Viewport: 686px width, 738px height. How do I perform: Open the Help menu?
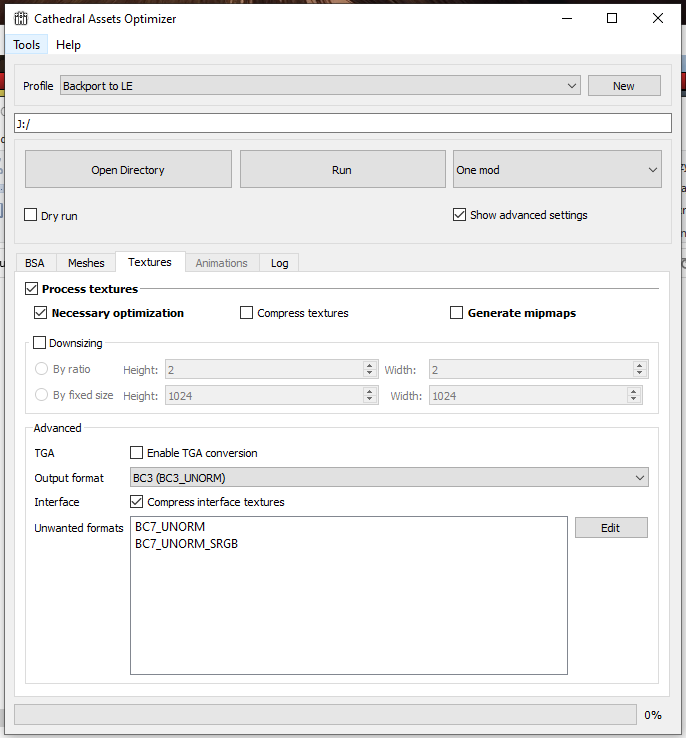click(x=68, y=45)
